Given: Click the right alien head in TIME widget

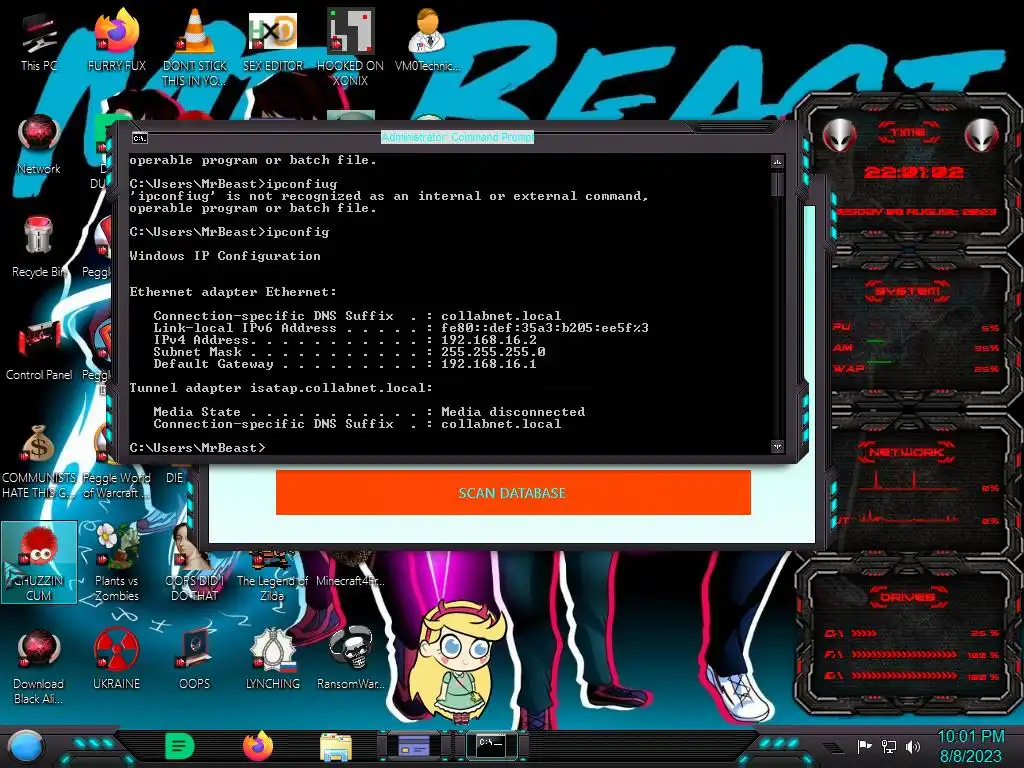Looking at the screenshot, I should tap(982, 135).
